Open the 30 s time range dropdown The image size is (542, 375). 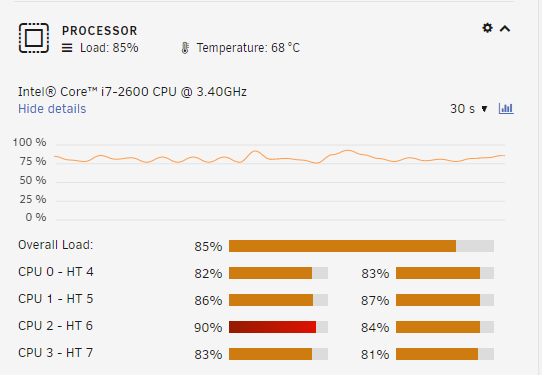coord(469,109)
